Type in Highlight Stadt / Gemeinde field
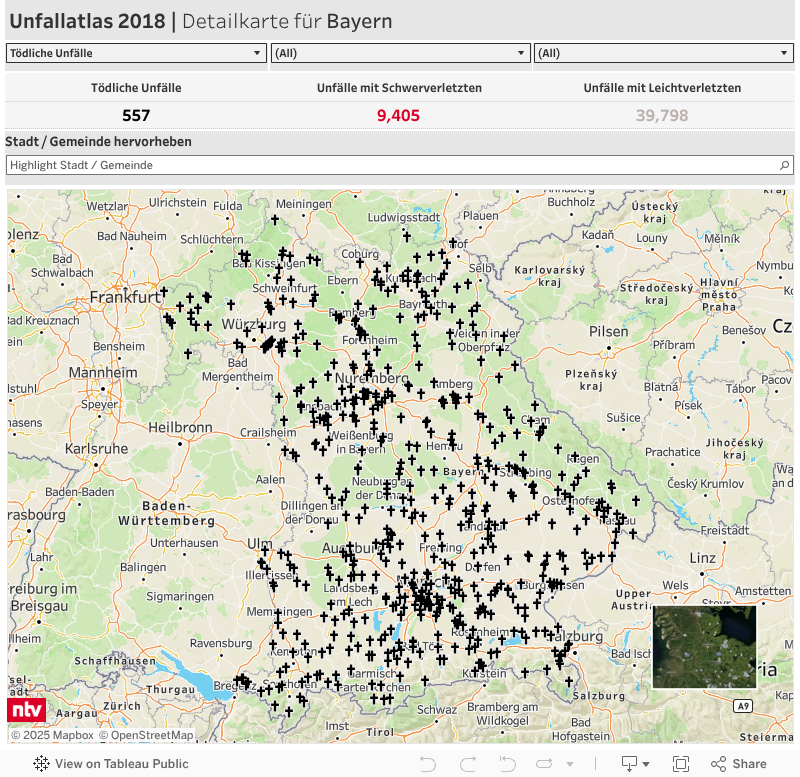 [x=390, y=165]
